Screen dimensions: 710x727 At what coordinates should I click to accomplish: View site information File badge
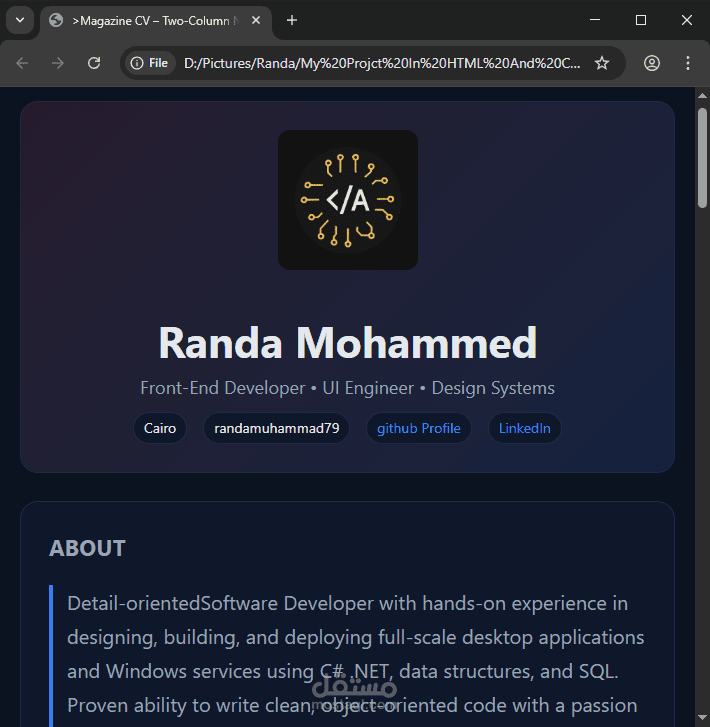tap(149, 63)
